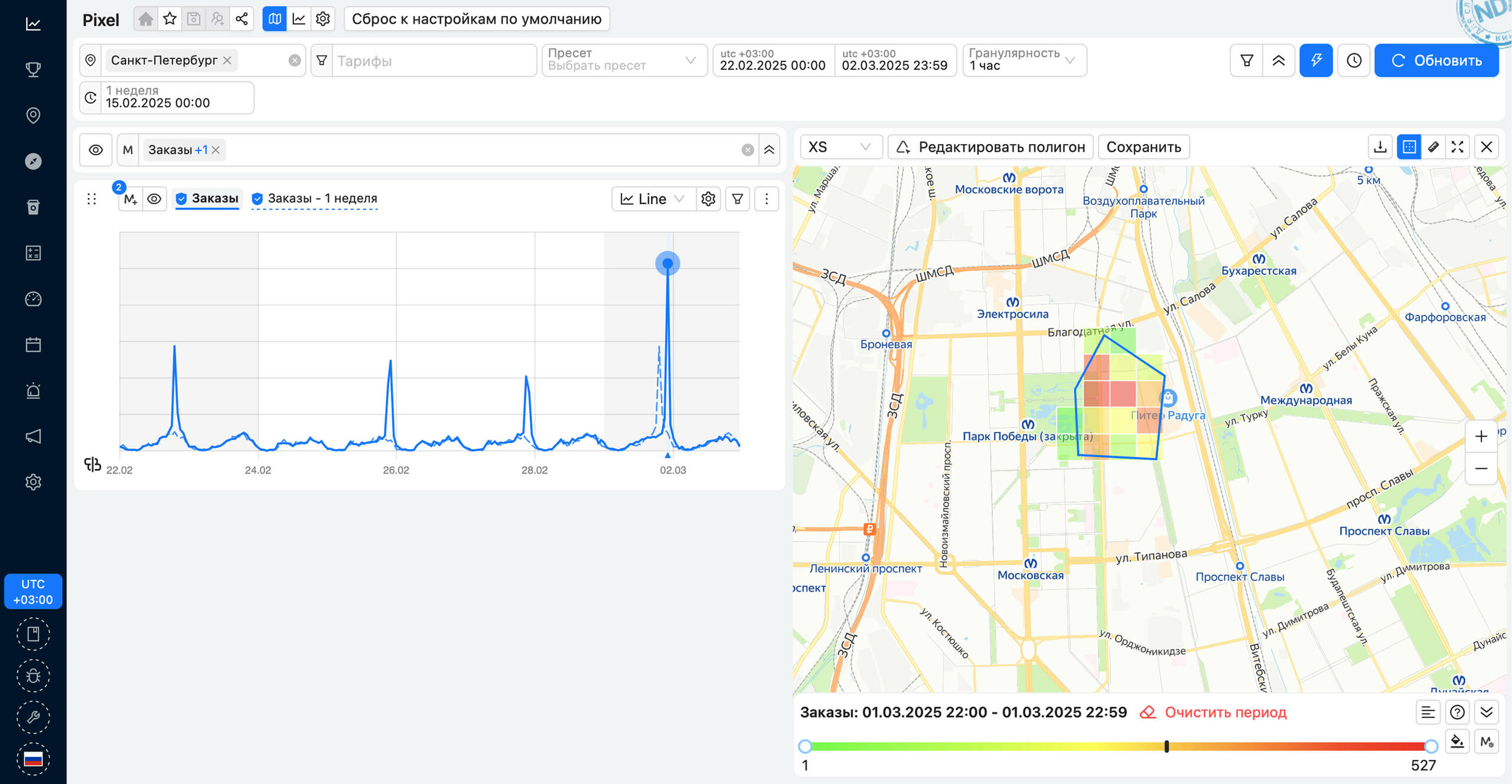Switch to map view tab
The width and height of the screenshot is (1512, 784).
(275, 19)
